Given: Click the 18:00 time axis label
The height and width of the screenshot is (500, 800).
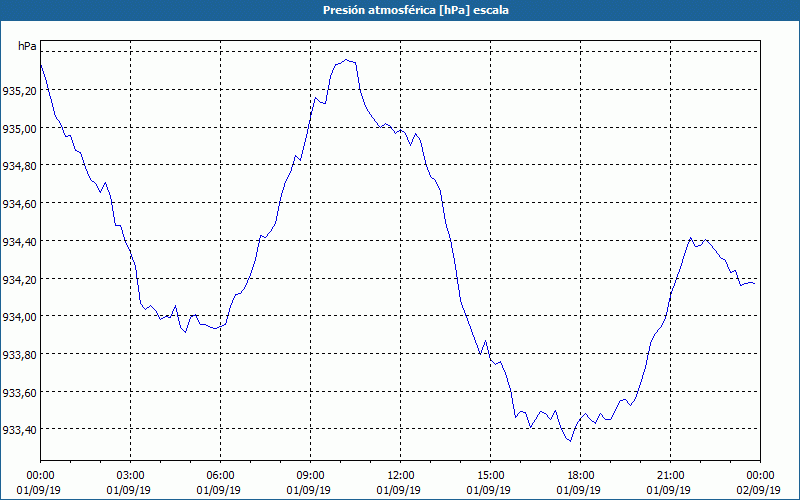Looking at the screenshot, I should coord(581,476).
